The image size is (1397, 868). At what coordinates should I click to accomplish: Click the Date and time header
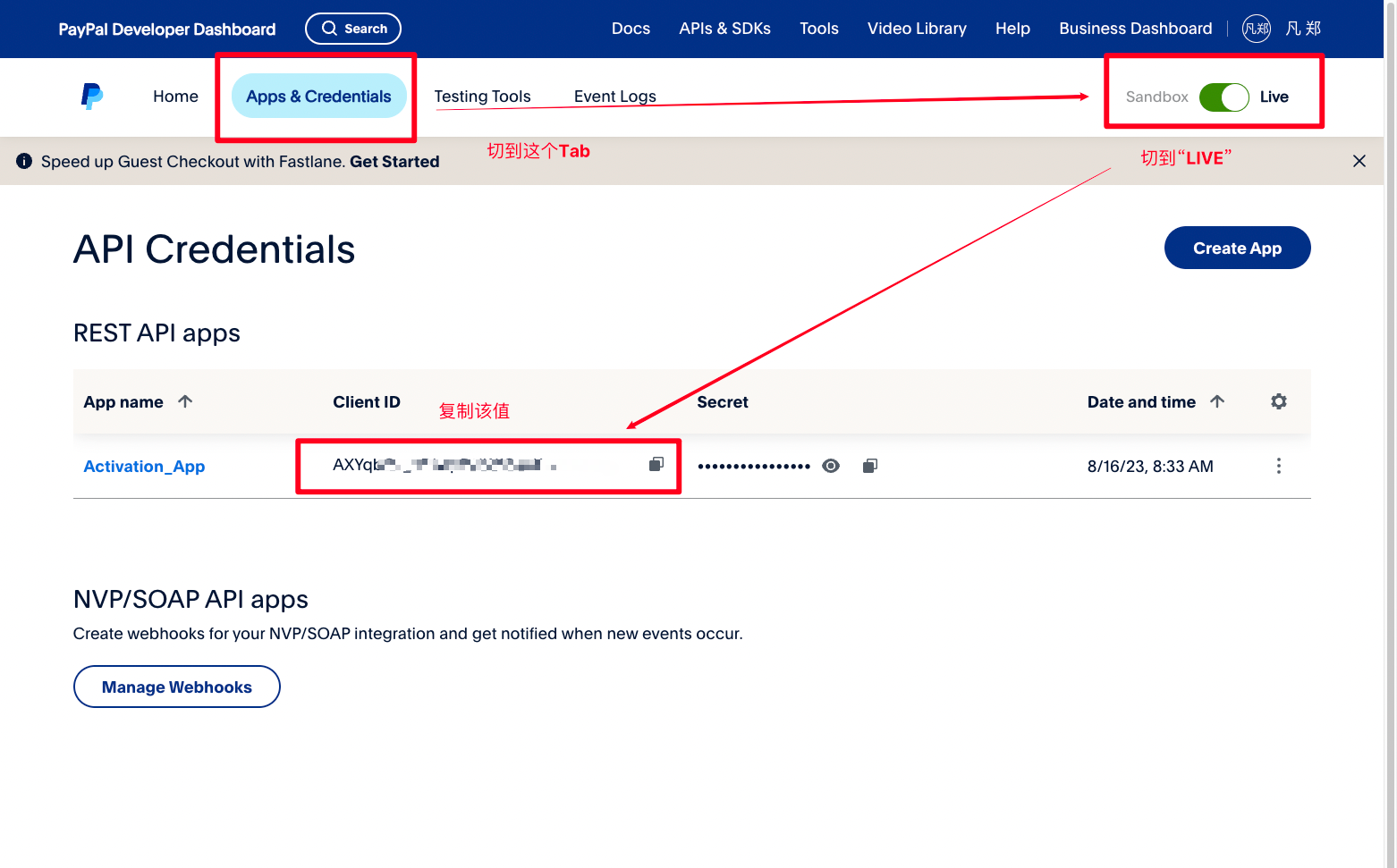click(x=1141, y=402)
